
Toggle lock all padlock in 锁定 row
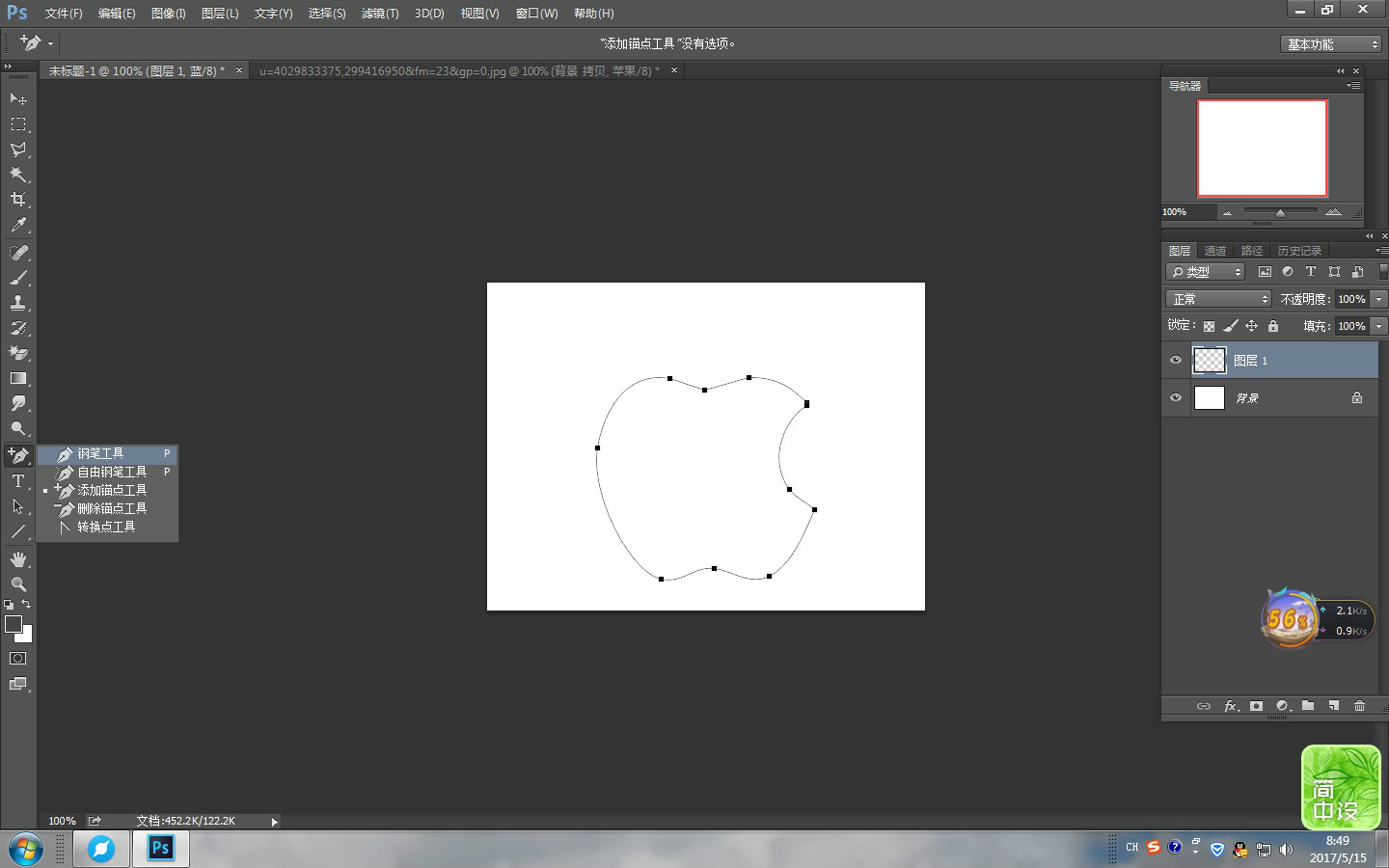tap(1273, 326)
